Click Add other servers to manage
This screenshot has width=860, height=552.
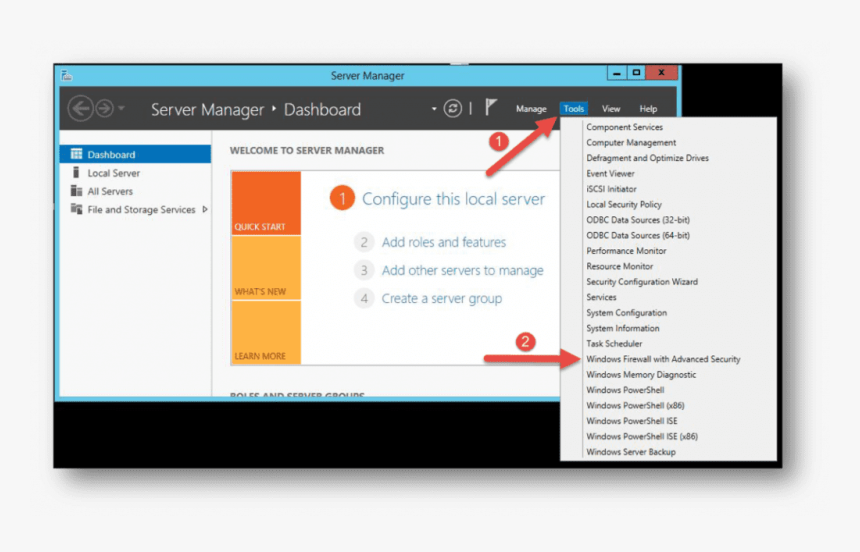tap(462, 270)
